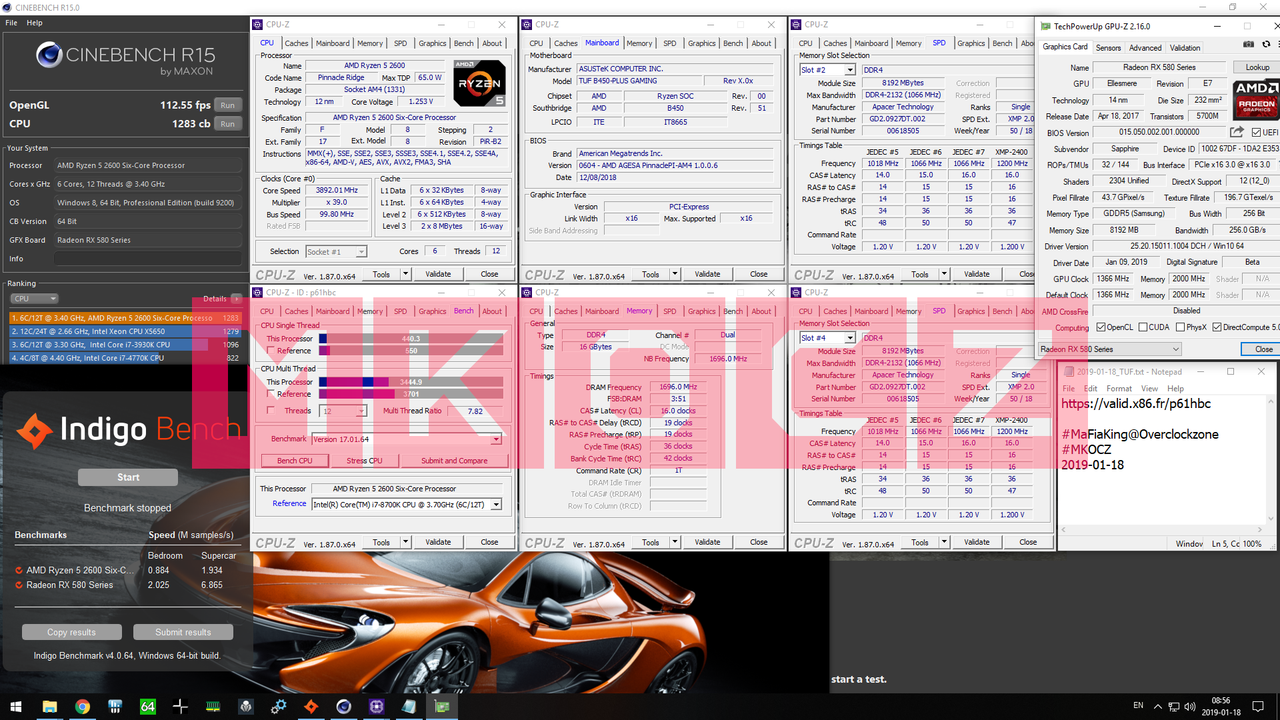Open the AIDA64 green 64 taskbar icon

click(x=148, y=706)
